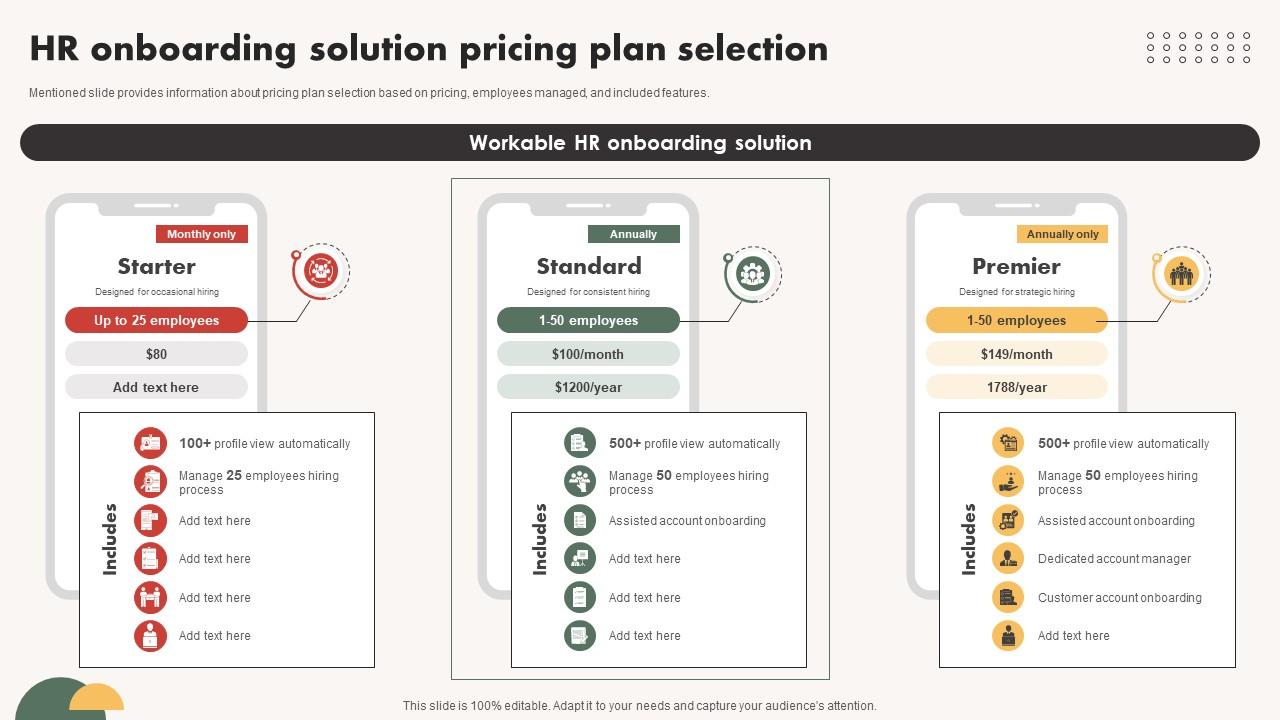The height and width of the screenshot is (720, 1280).
Task: Click the Standard plan green gear icon
Action: pyautogui.click(x=752, y=272)
